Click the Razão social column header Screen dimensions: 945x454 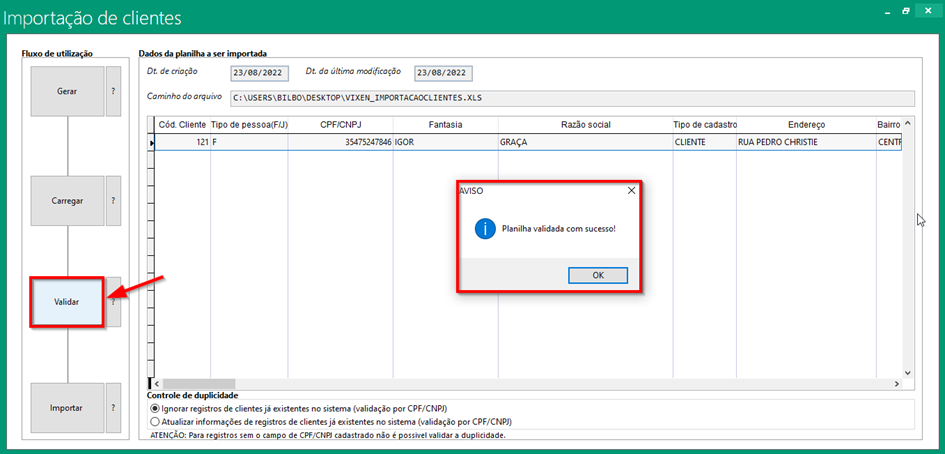coord(584,125)
